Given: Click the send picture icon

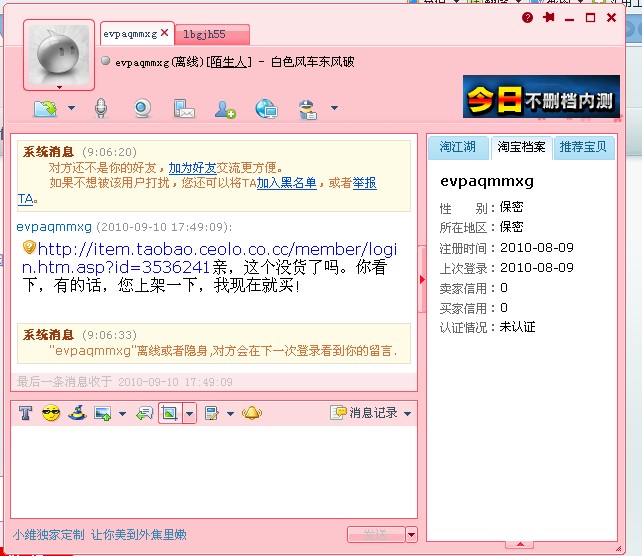Looking at the screenshot, I should click(x=103, y=414).
